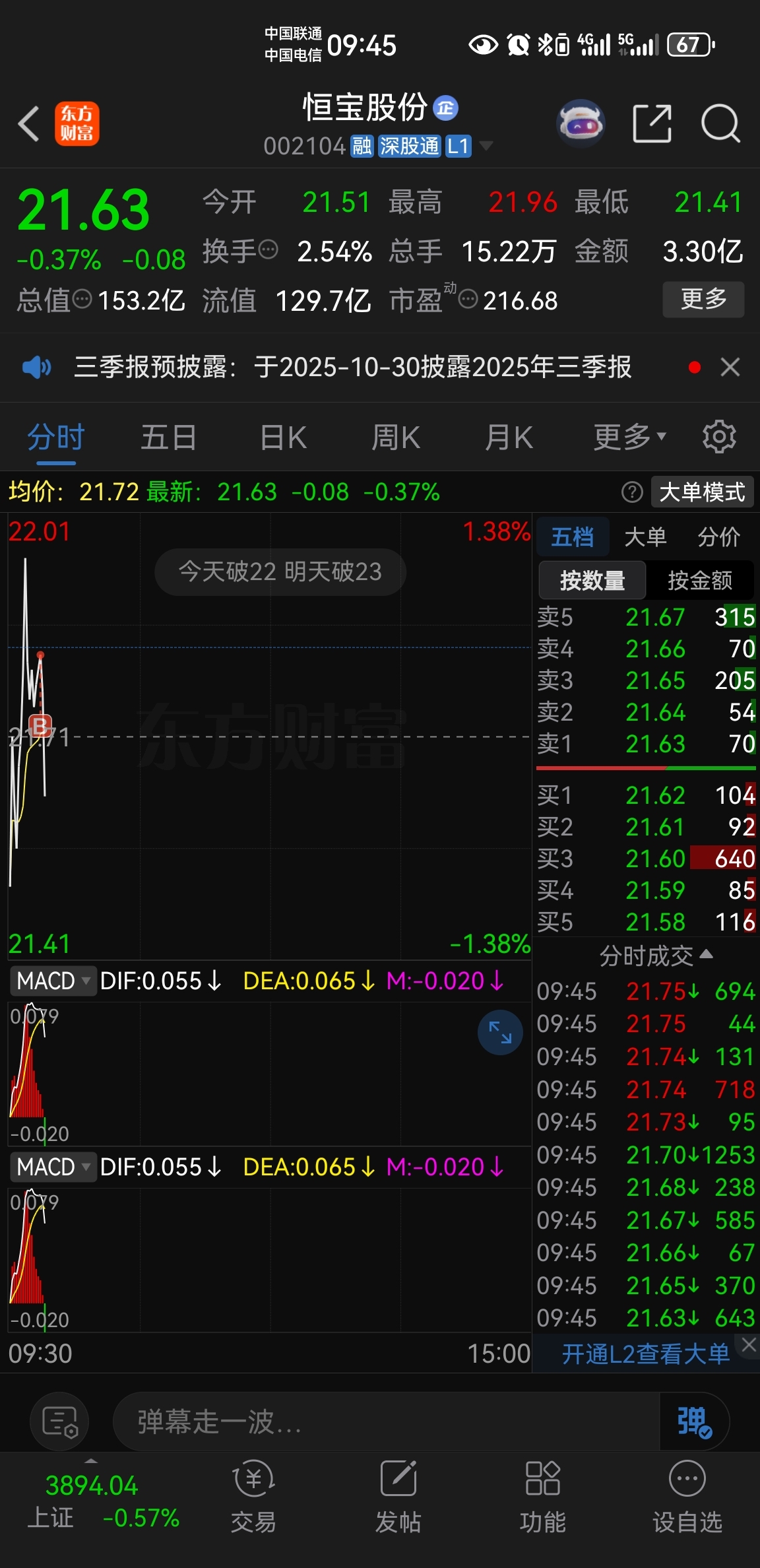Switch to 五日 chart tab

[x=169, y=438]
